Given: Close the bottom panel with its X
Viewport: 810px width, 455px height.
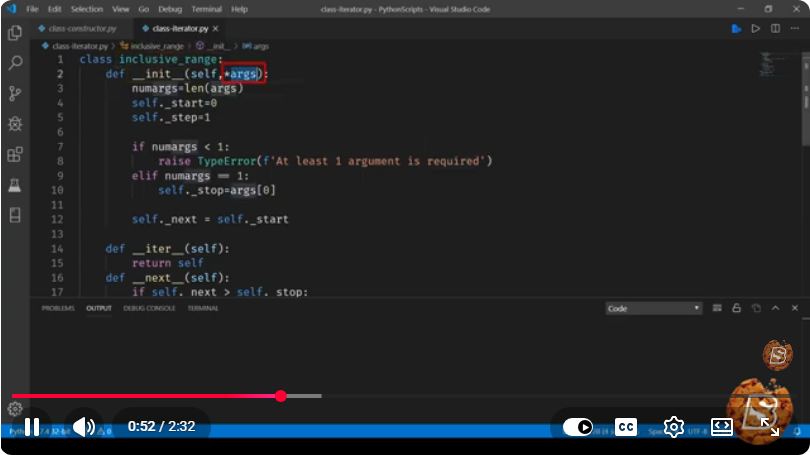Looking at the screenshot, I should click(x=795, y=308).
